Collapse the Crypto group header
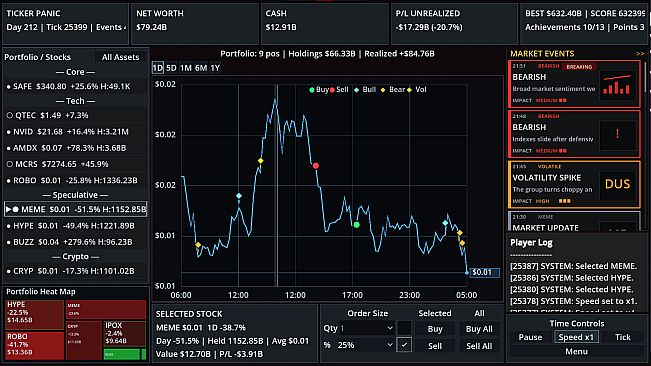This screenshot has height=366, width=651. coord(75,256)
